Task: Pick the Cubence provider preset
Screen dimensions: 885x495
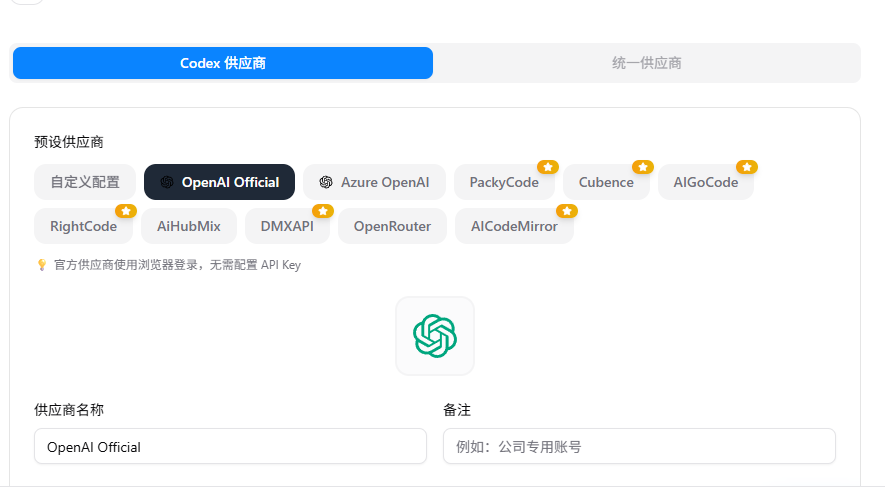Action: pos(606,182)
